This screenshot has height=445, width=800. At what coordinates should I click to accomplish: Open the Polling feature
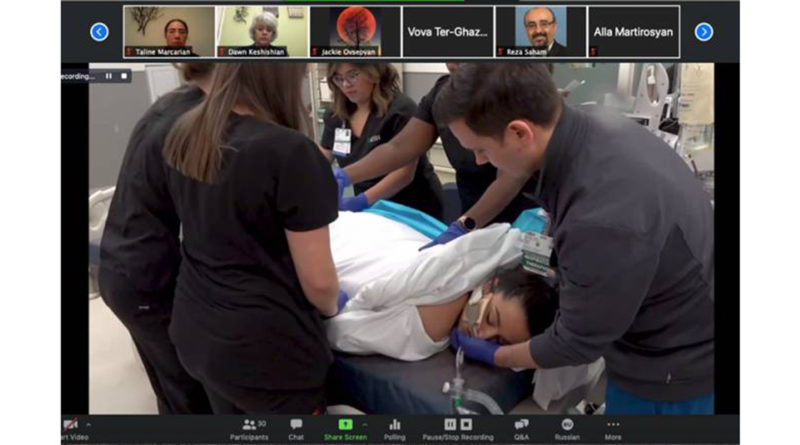tap(394, 425)
